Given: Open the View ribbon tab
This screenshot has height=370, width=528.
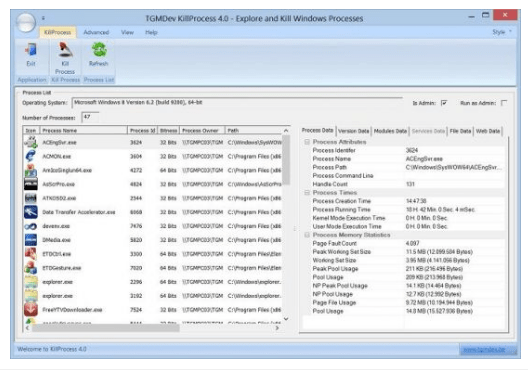Looking at the screenshot, I should (127, 32).
